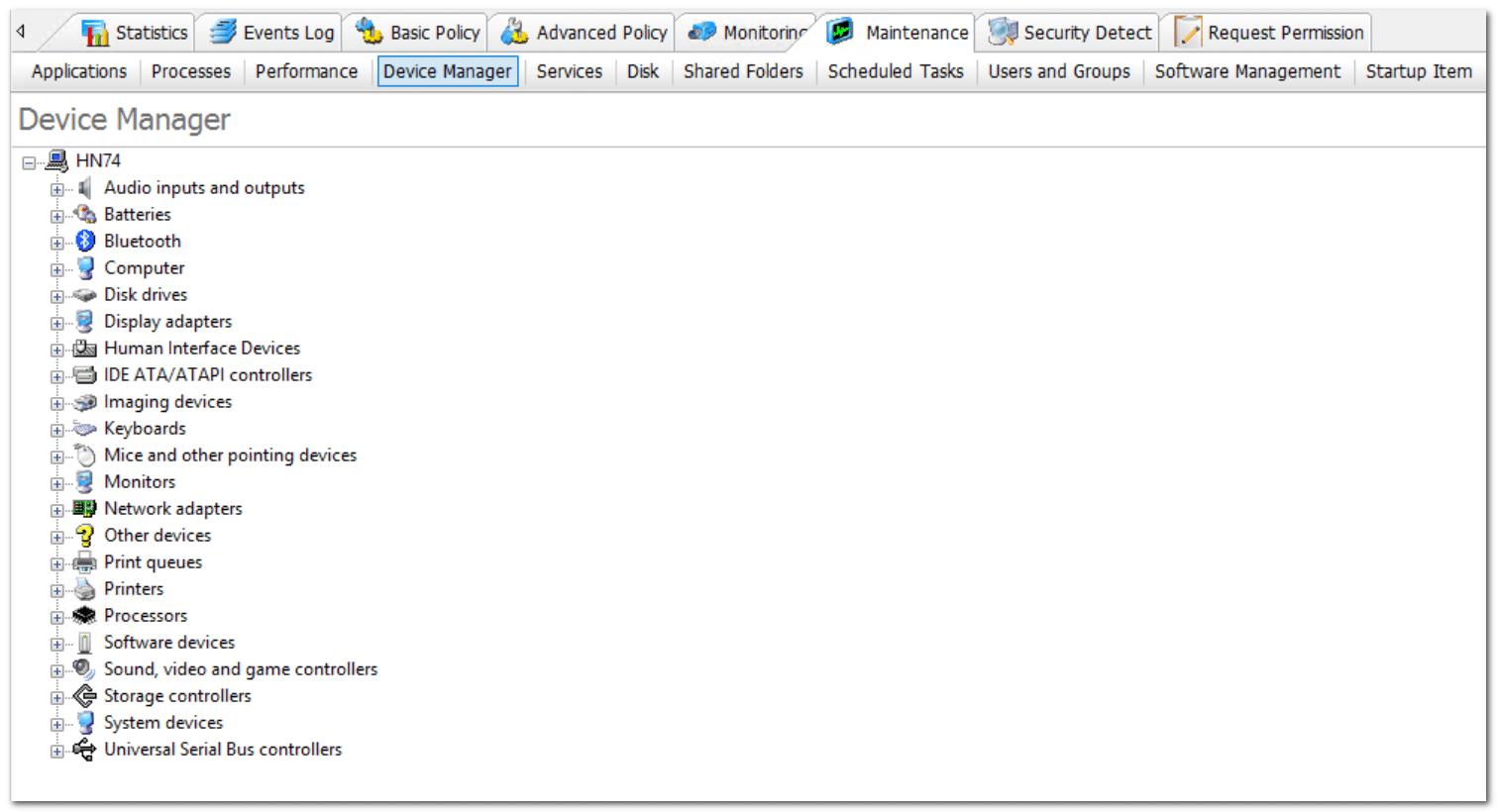
Task: Click the Processors chip icon
Action: [85, 615]
